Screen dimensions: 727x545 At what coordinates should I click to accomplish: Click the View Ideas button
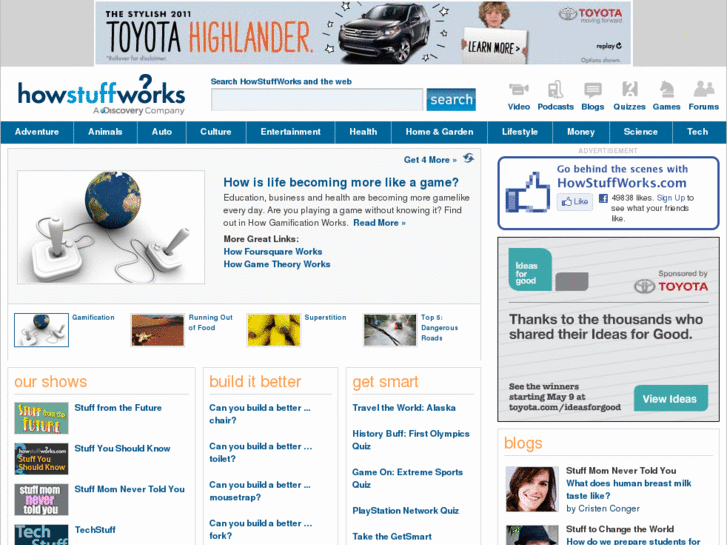670,398
